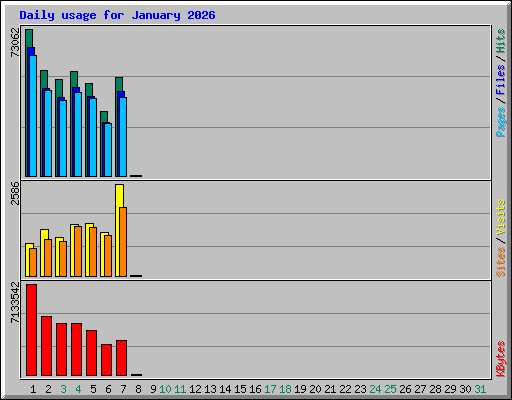
Task: Click day label 6 on the x-axis
Action: click(108, 389)
